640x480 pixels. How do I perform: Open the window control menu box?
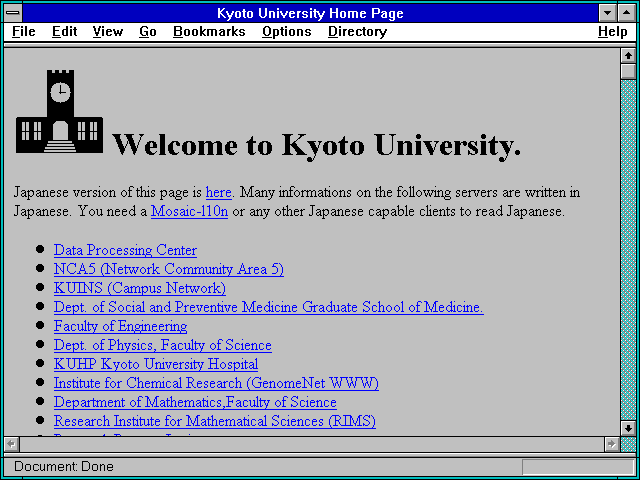pyautogui.click(x=13, y=13)
